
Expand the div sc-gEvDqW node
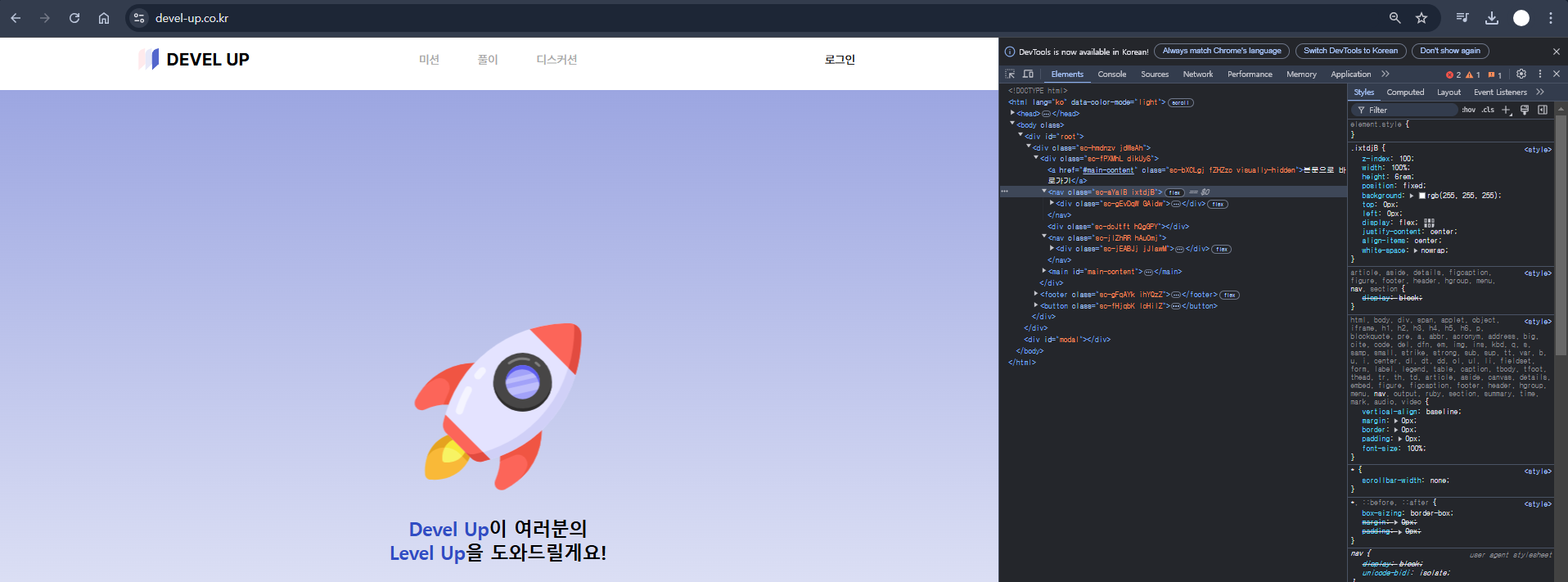(1052, 203)
